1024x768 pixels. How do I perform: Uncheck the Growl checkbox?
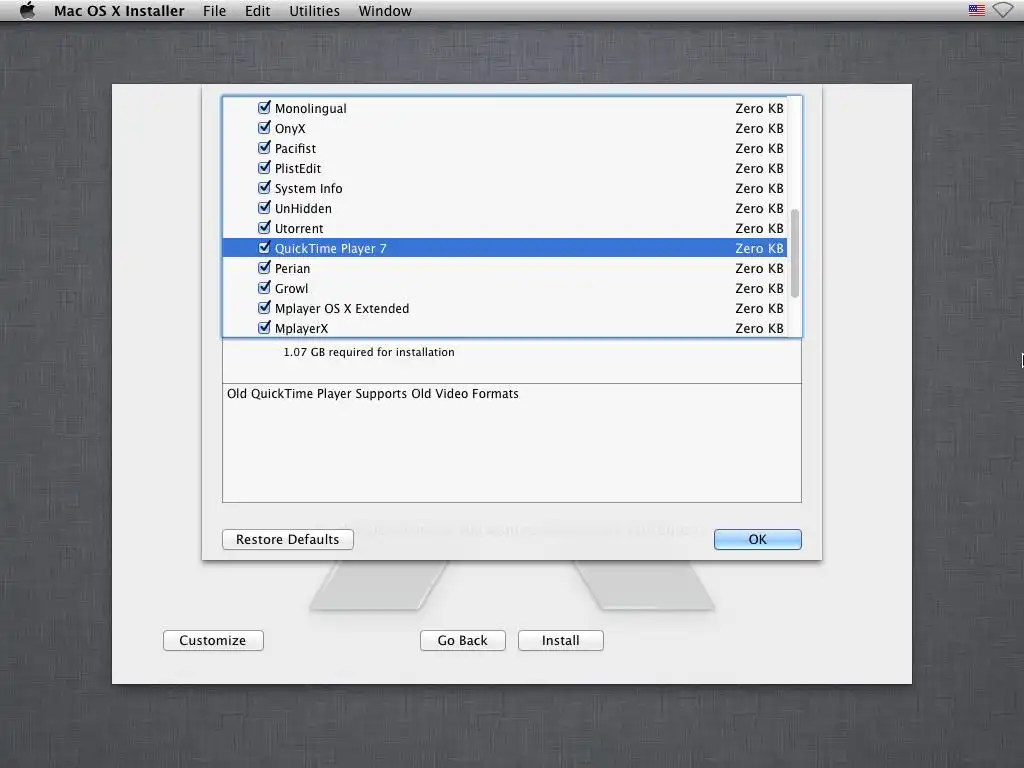[x=264, y=288]
